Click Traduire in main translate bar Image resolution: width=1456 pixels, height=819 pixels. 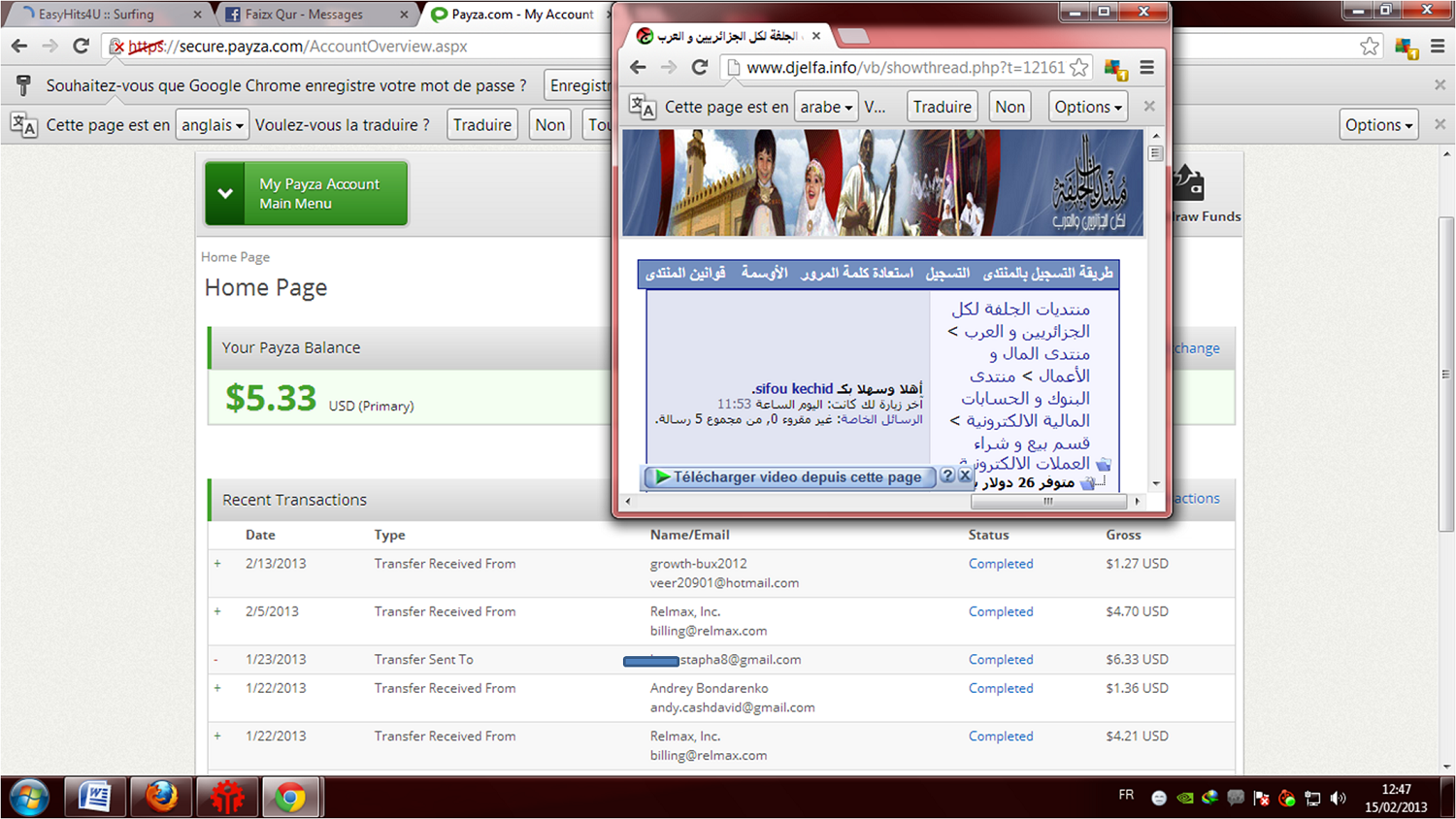click(x=482, y=124)
